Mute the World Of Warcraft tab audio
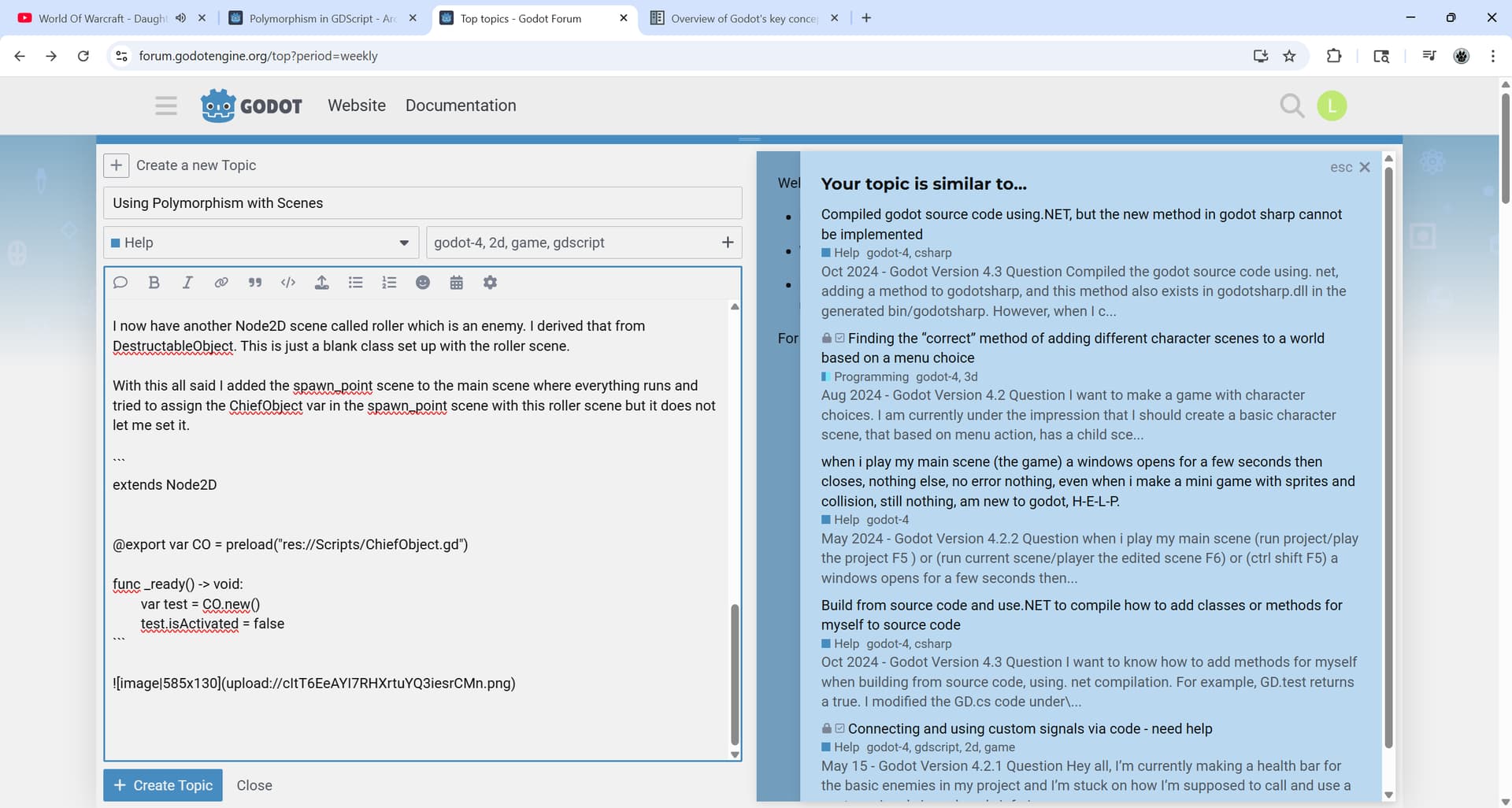Viewport: 1512px width, 808px height. point(180,18)
